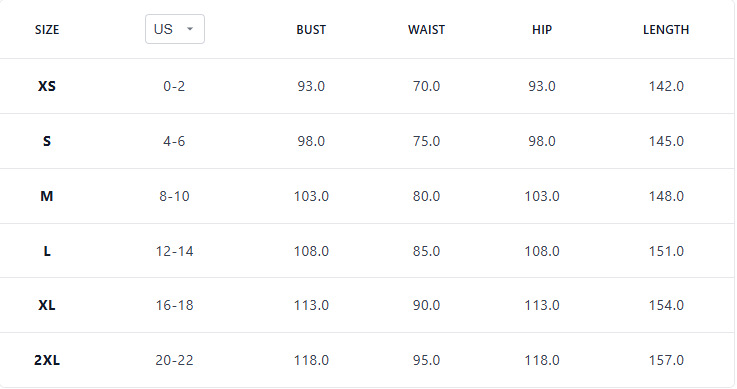Image resolution: width=737 pixels, height=389 pixels.
Task: Select the XS size row label
Action: [47, 86]
